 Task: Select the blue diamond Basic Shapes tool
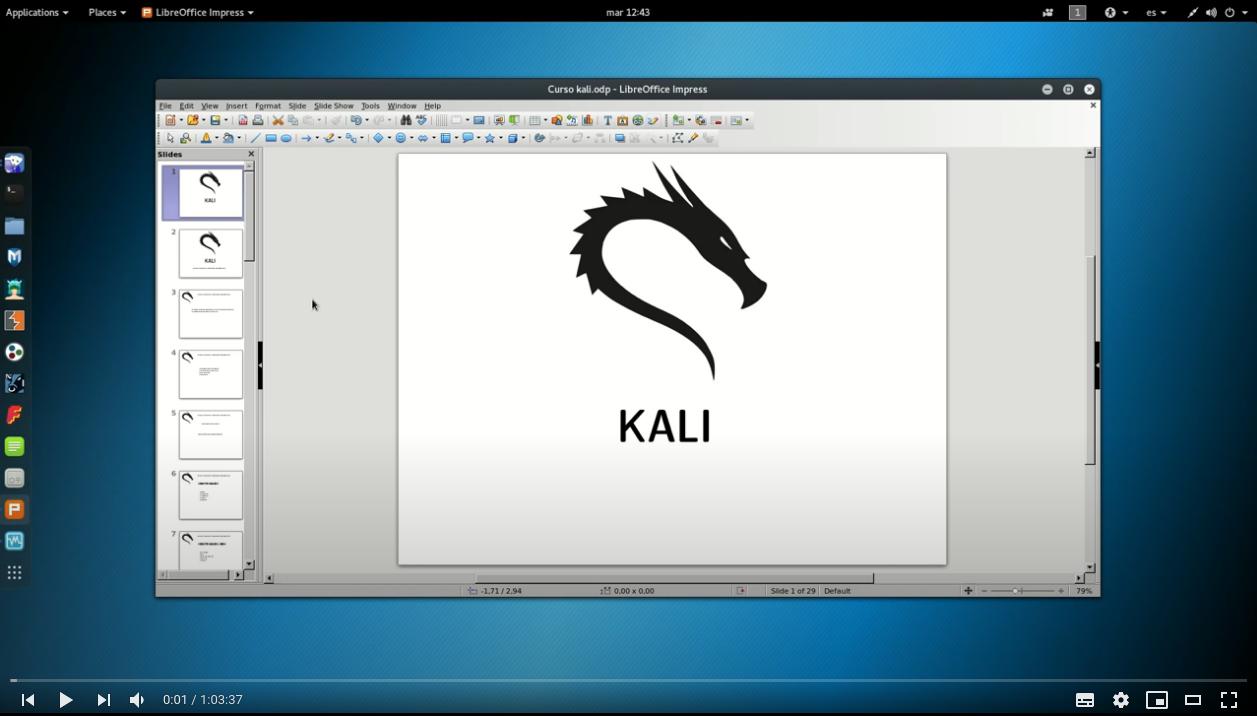(378, 138)
